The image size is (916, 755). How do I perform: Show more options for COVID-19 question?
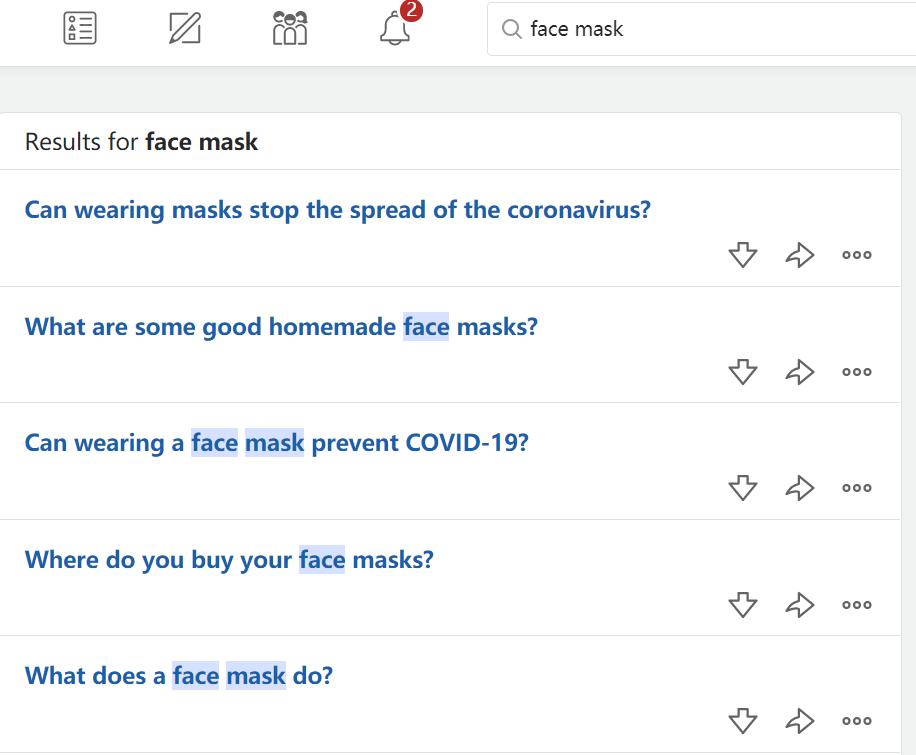click(857, 488)
